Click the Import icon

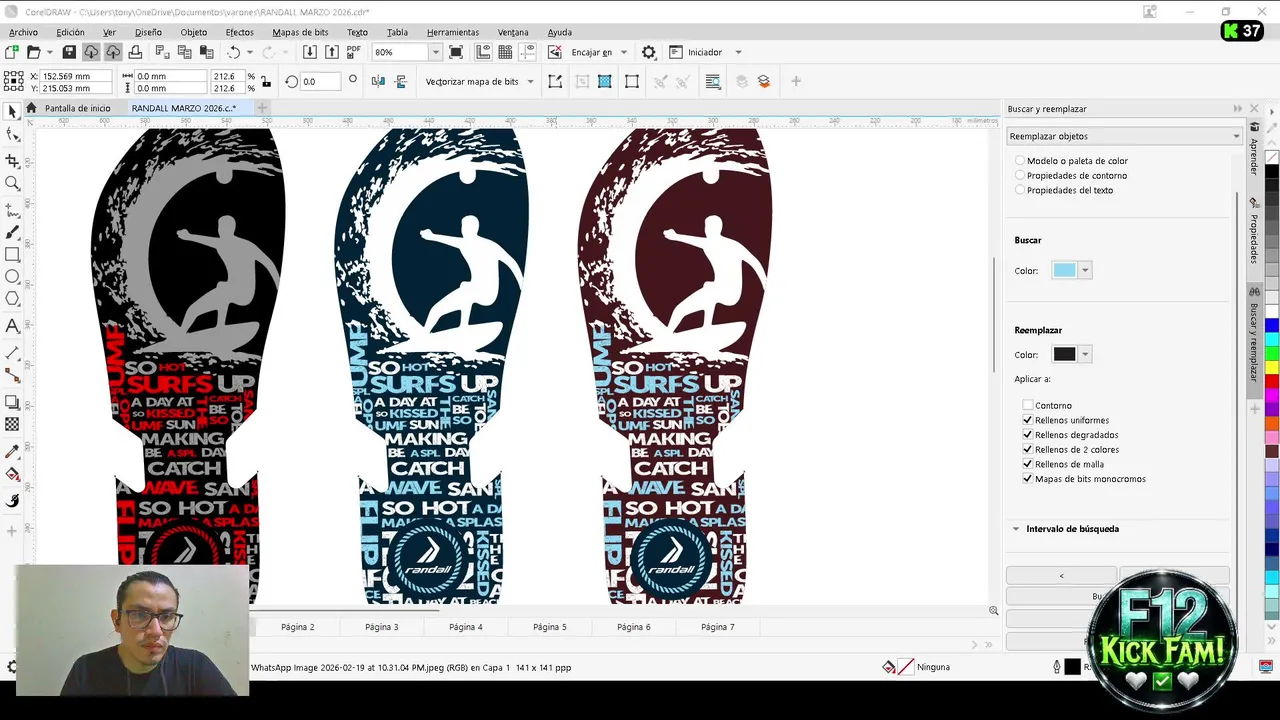(310, 52)
